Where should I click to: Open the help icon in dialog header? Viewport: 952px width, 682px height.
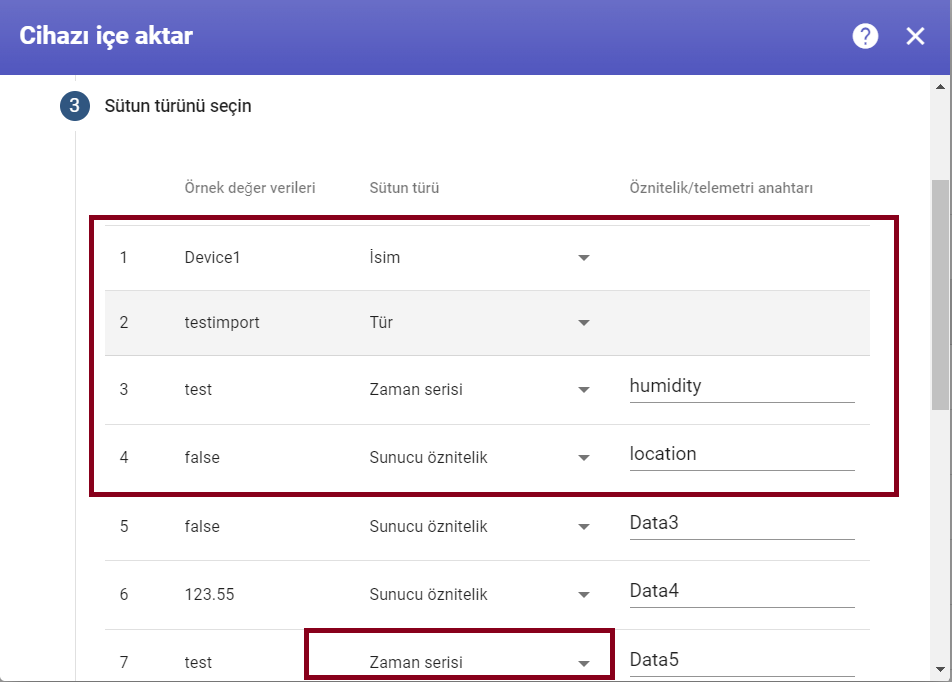pyautogui.click(x=865, y=36)
